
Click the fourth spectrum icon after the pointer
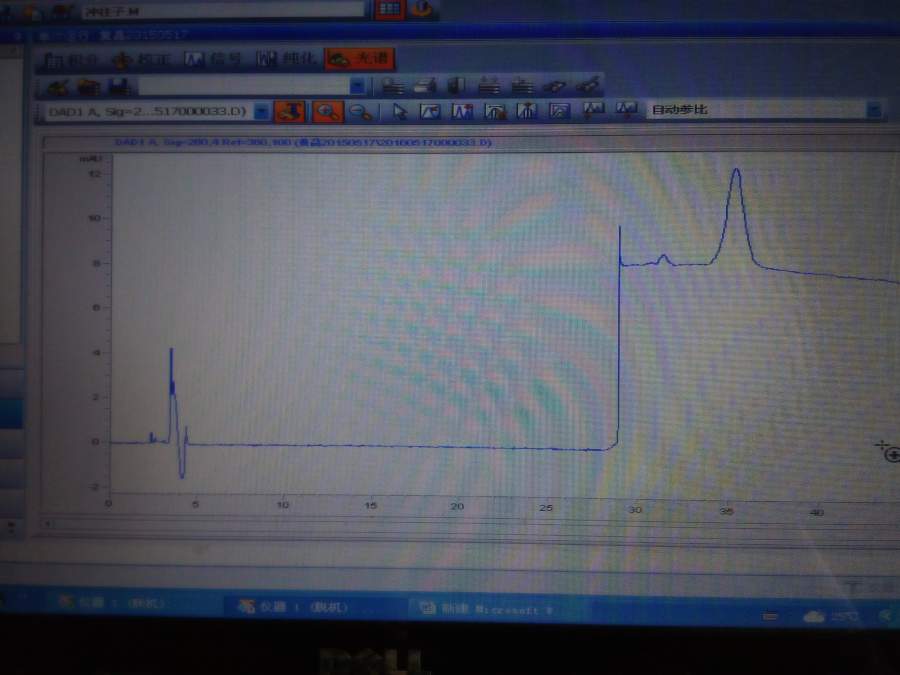click(527, 110)
